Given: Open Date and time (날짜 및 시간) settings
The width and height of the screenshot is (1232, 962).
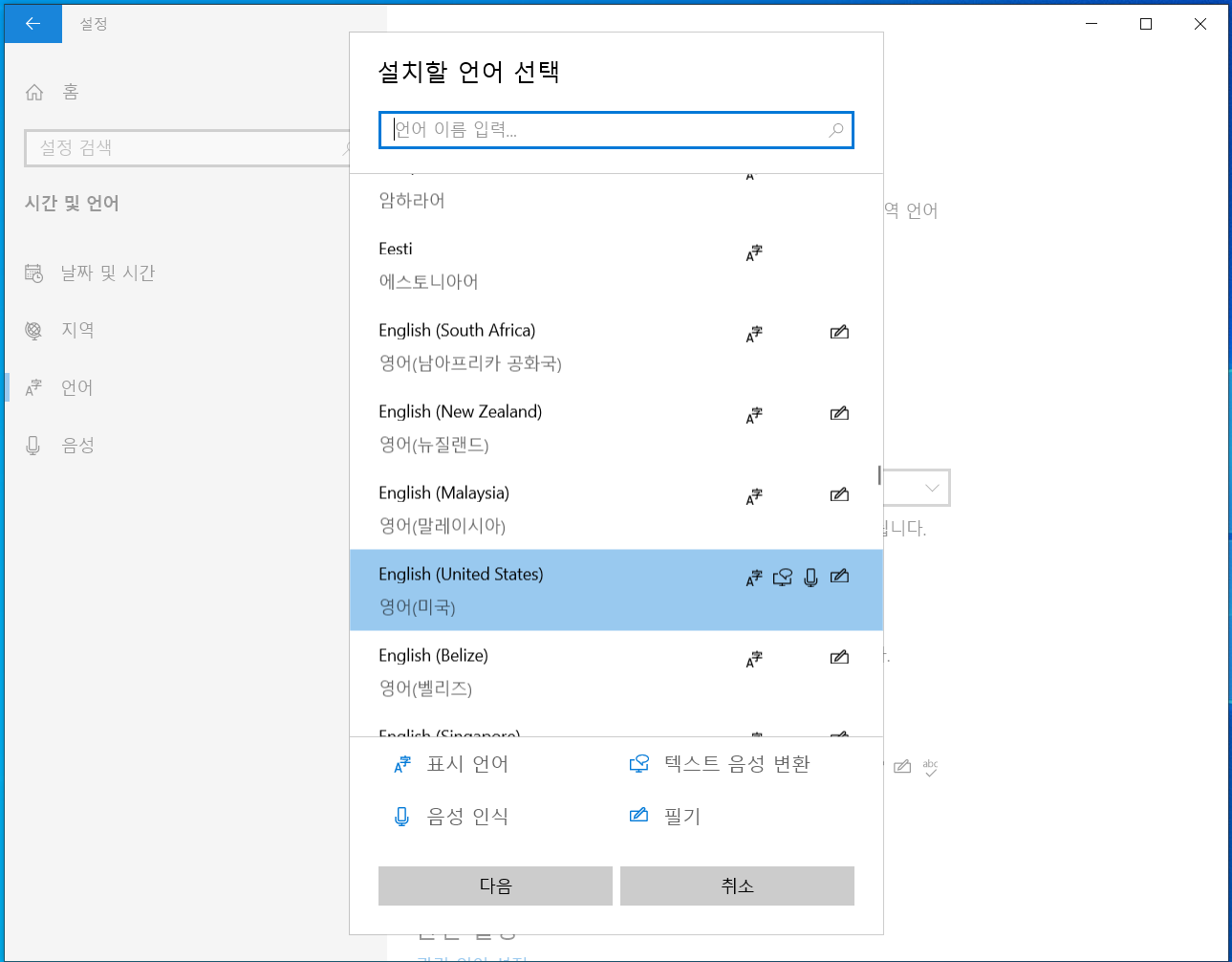Looking at the screenshot, I should point(177,273).
